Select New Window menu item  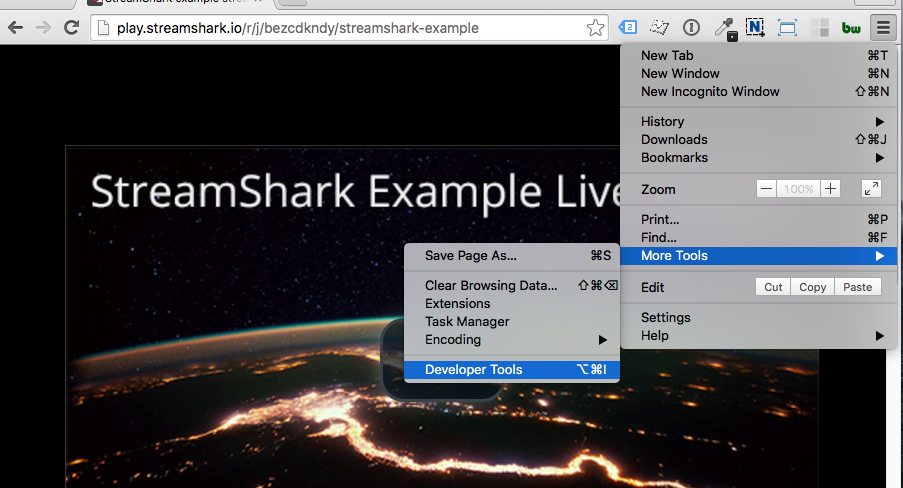pos(758,73)
